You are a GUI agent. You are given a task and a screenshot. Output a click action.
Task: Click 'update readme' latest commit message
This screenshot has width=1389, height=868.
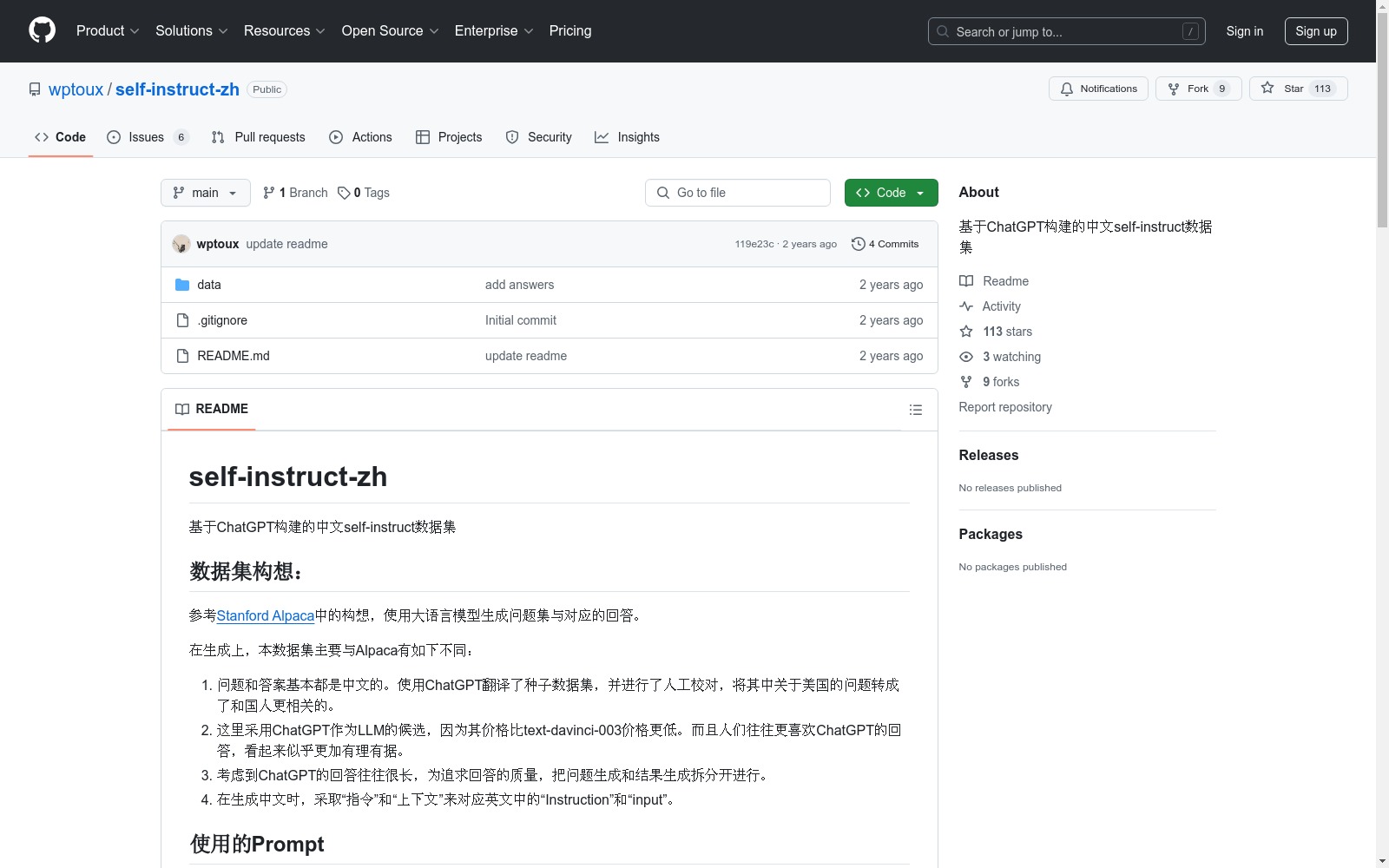286,244
